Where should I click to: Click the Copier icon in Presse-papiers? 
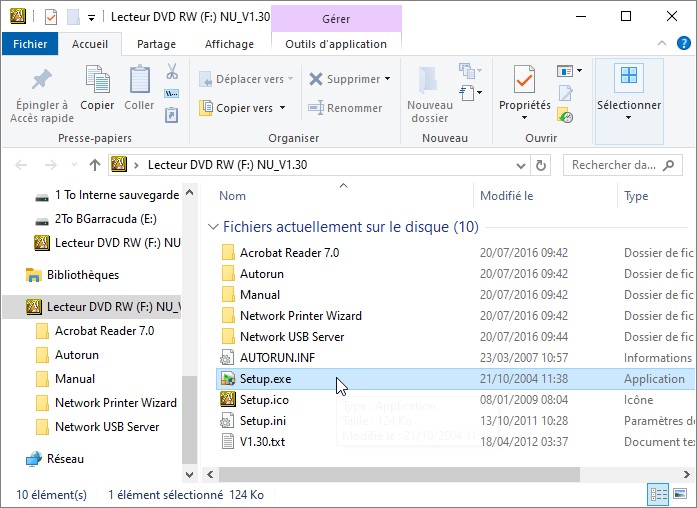pos(97,79)
